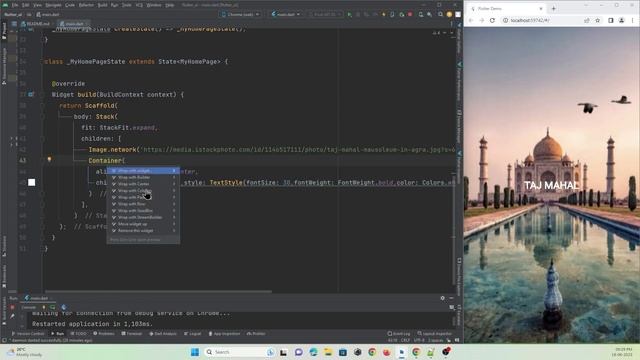Click the Flutter Hot Reload lightning icon
Viewport: 640px width, 360px height.
[x=383, y=14]
